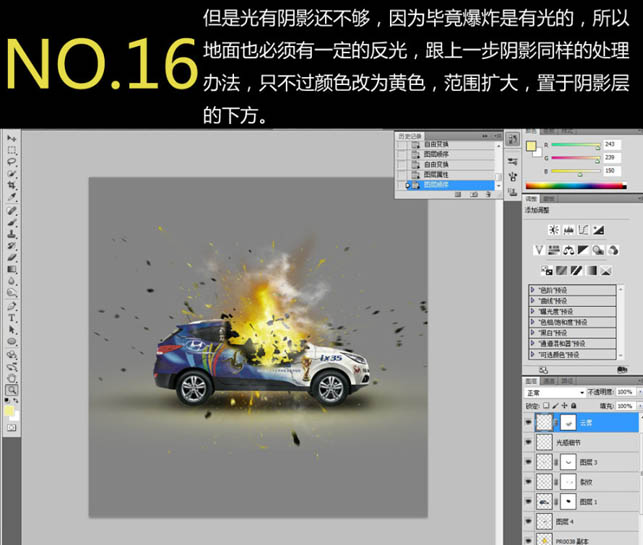
Task: Hide the 图层 1 layer
Action: pyautogui.click(x=529, y=501)
